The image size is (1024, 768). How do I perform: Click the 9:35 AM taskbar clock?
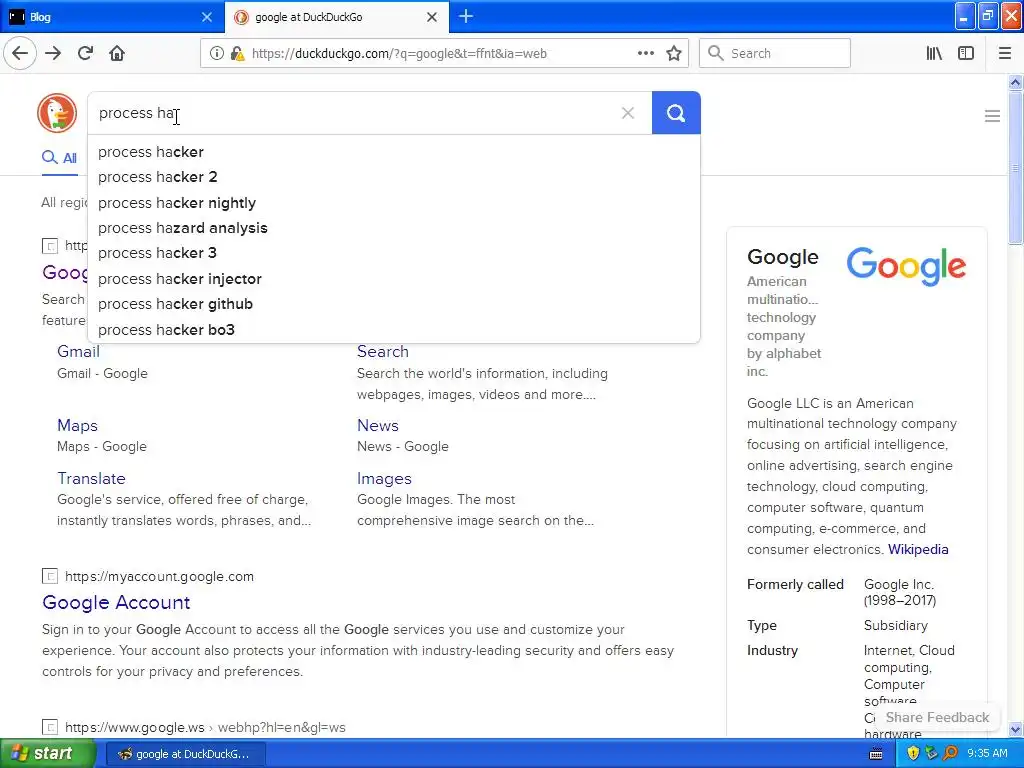(x=987, y=753)
